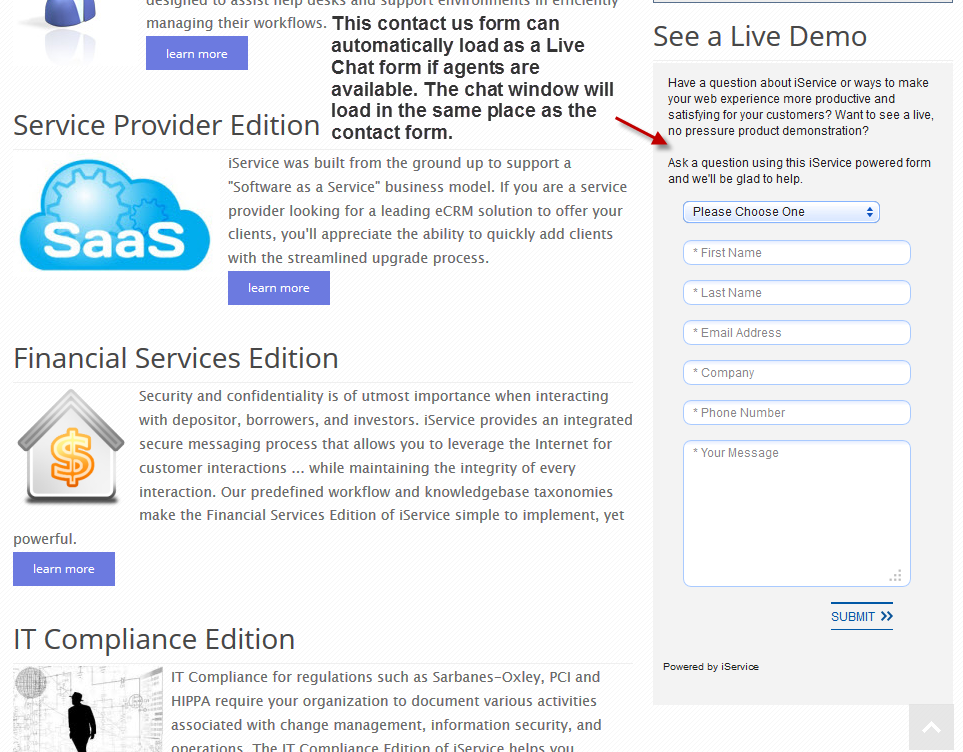Open the Please Choose One dropdown

point(781,212)
